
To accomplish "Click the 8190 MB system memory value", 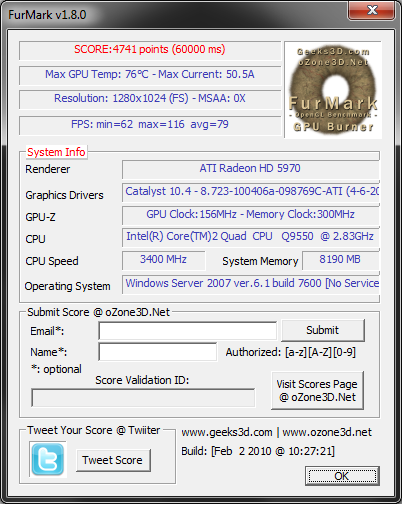I will [x=340, y=259].
